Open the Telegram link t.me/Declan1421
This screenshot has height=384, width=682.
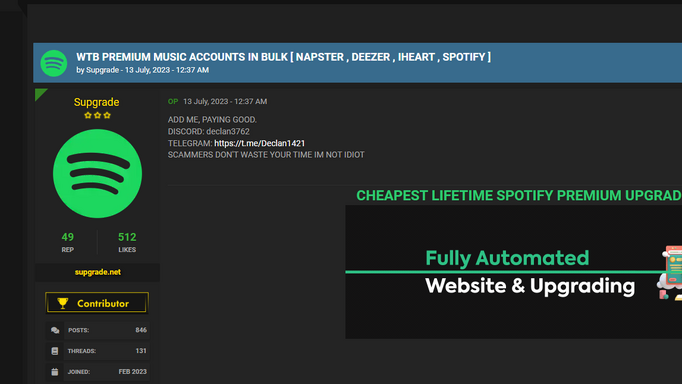pos(260,143)
